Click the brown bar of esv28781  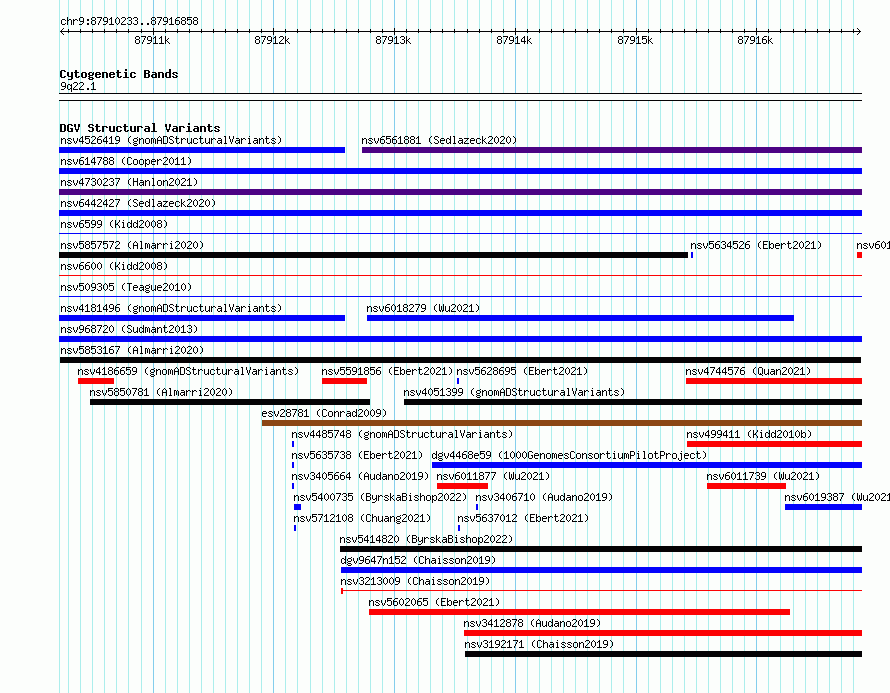point(562,423)
